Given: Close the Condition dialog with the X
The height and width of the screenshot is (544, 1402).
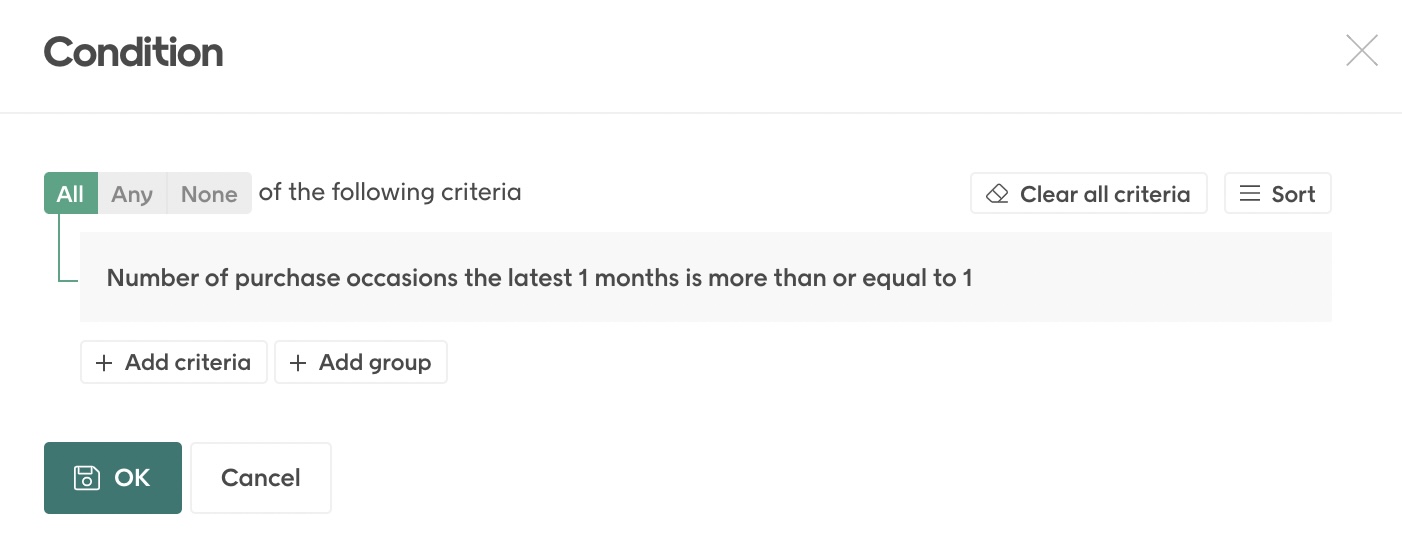Looking at the screenshot, I should point(1361,51).
